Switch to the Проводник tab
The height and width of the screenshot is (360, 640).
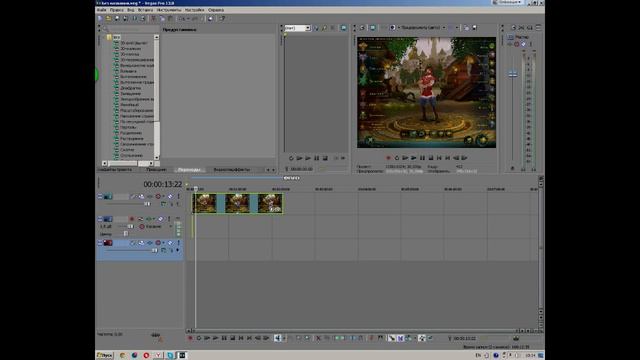coord(156,169)
